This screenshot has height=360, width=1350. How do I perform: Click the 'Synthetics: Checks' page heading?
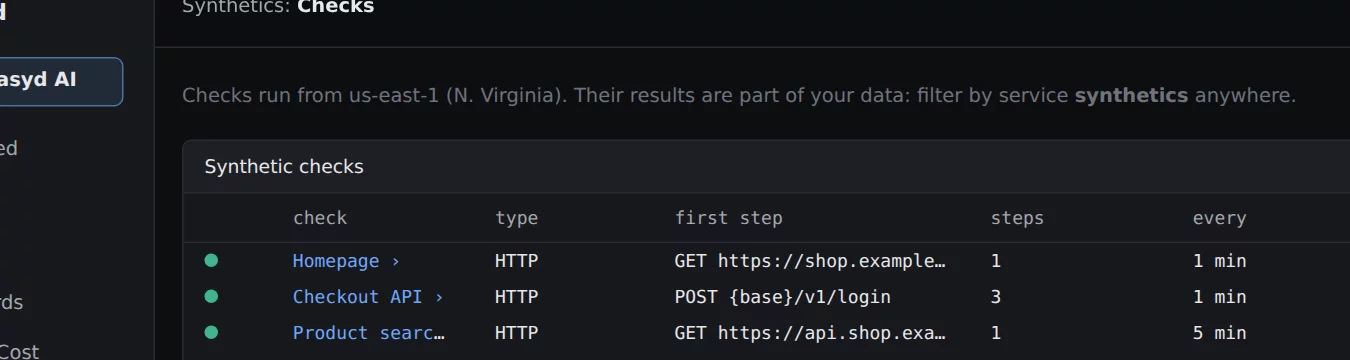click(278, 8)
